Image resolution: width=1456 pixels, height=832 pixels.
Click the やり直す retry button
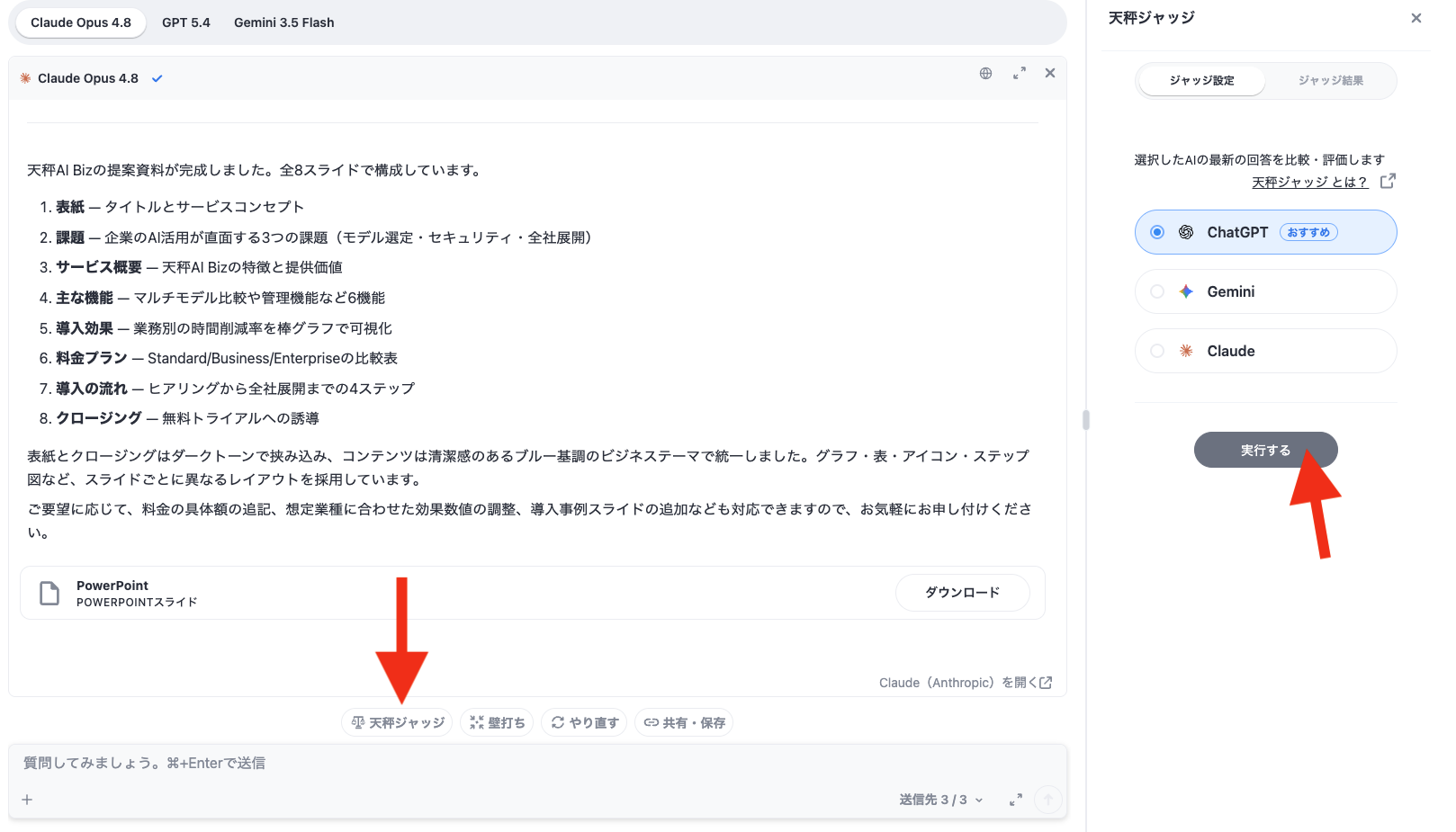click(584, 723)
